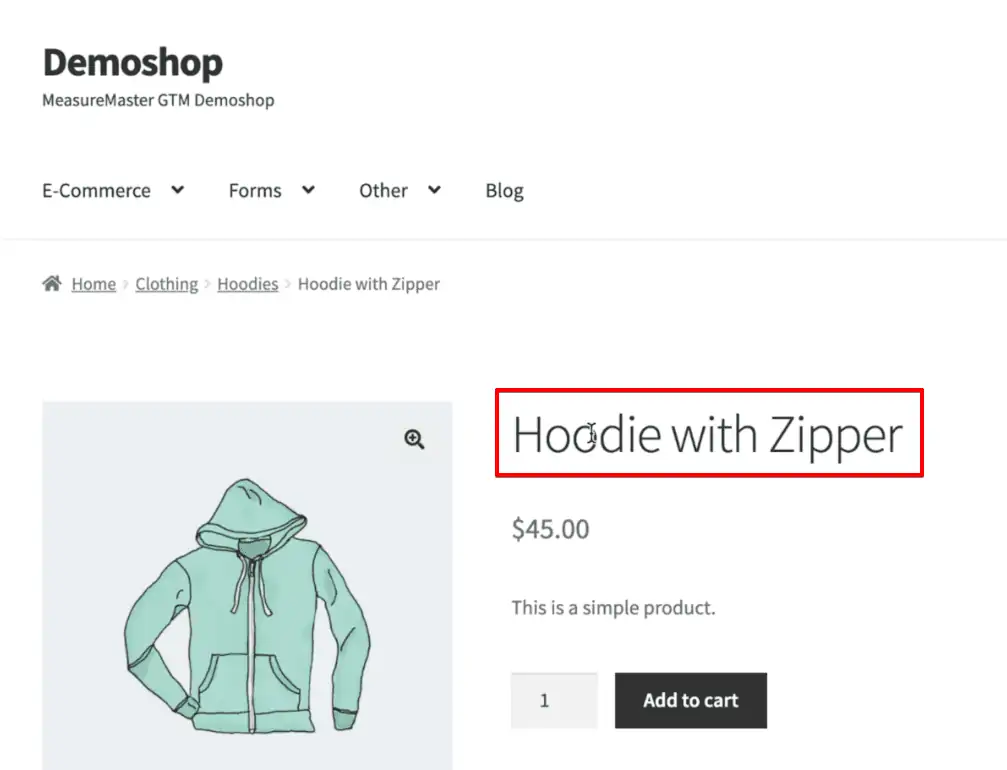Image resolution: width=1007 pixels, height=770 pixels.
Task: Click the home icon in the breadcrumb
Action: 50,283
